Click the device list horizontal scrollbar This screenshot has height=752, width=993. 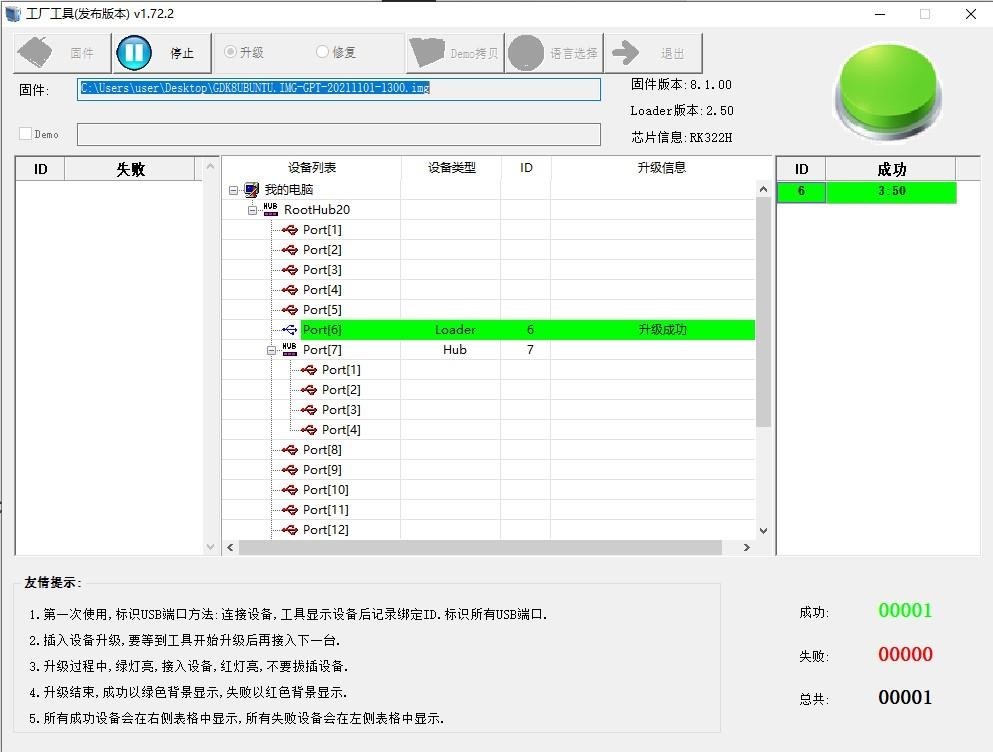480,547
